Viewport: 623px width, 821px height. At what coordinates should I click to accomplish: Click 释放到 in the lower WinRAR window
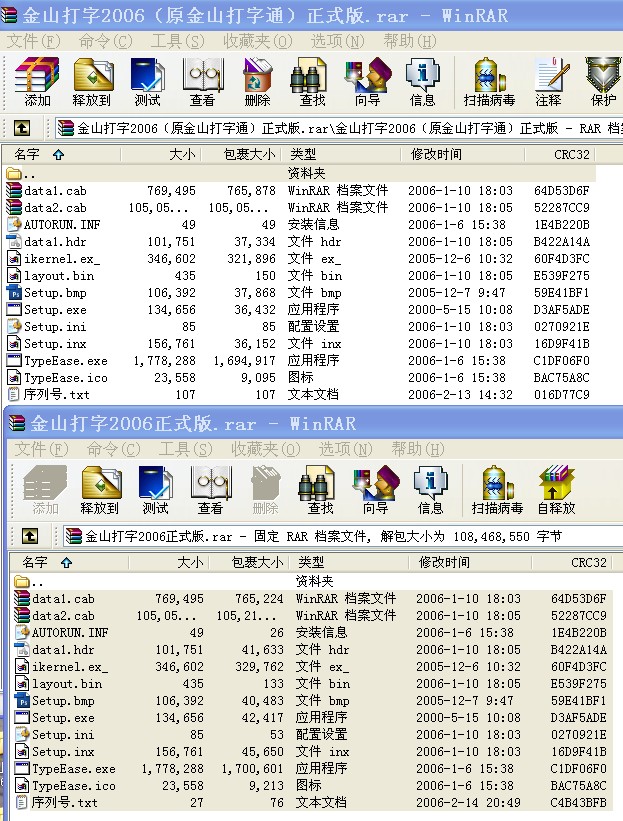click(x=100, y=490)
